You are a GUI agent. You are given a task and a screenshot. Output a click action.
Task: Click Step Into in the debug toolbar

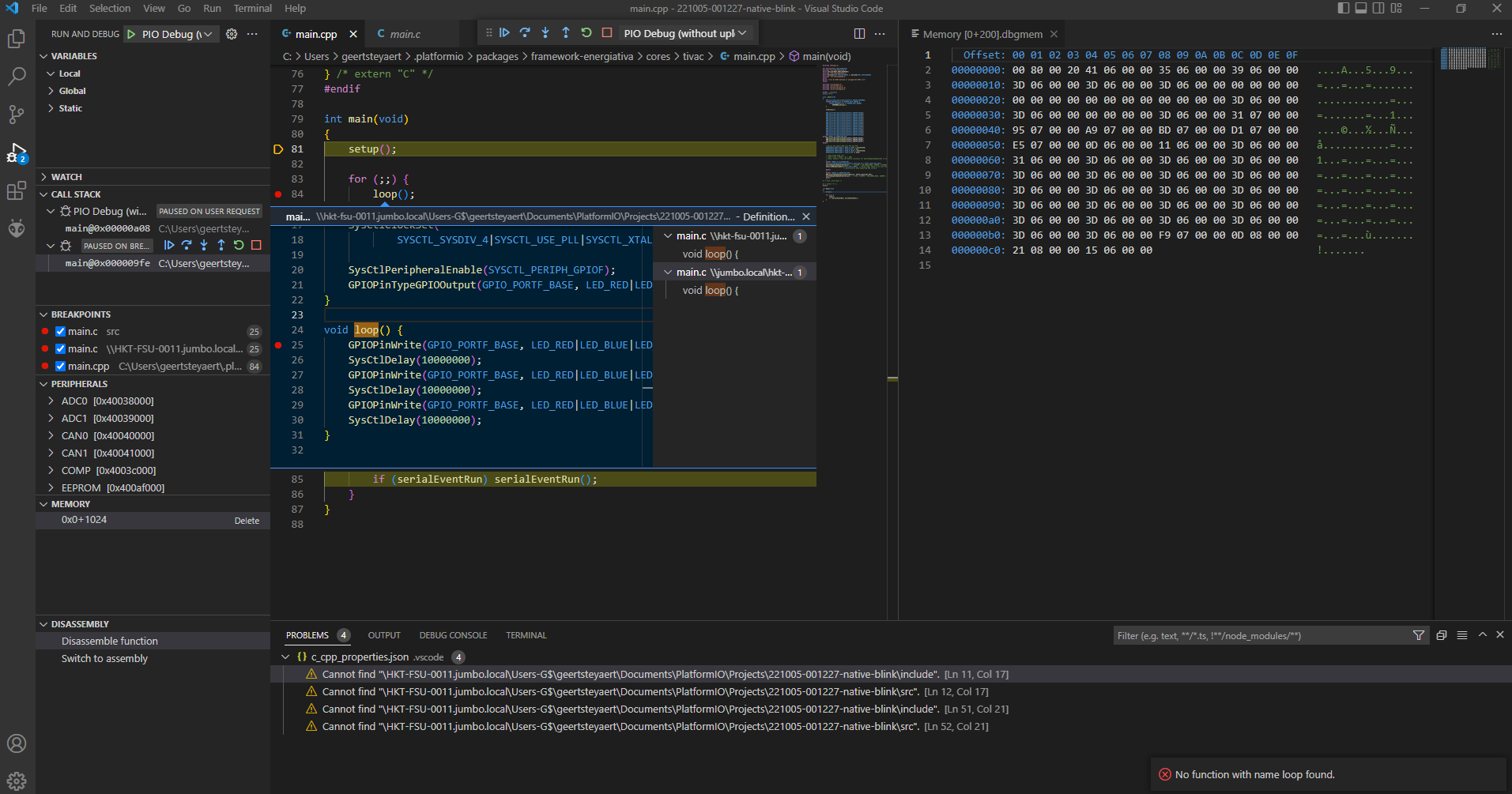point(545,33)
